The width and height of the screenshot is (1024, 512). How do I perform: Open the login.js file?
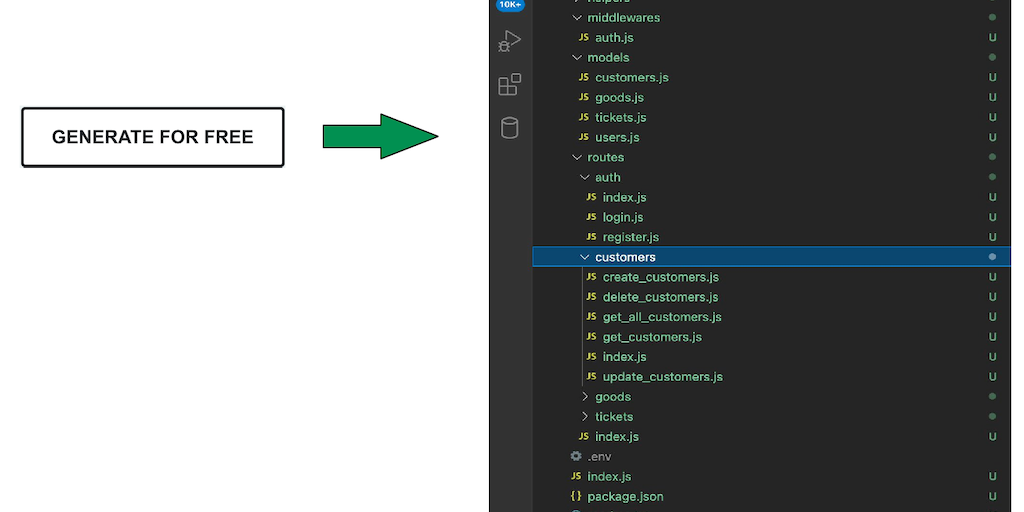coord(622,217)
